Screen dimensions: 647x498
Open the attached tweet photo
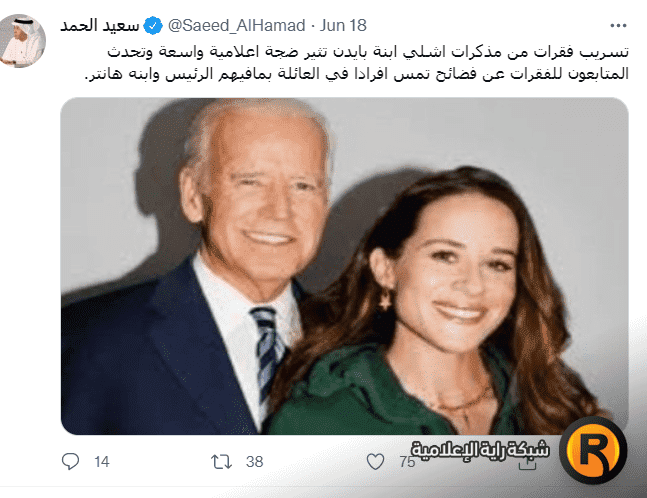tap(345, 266)
